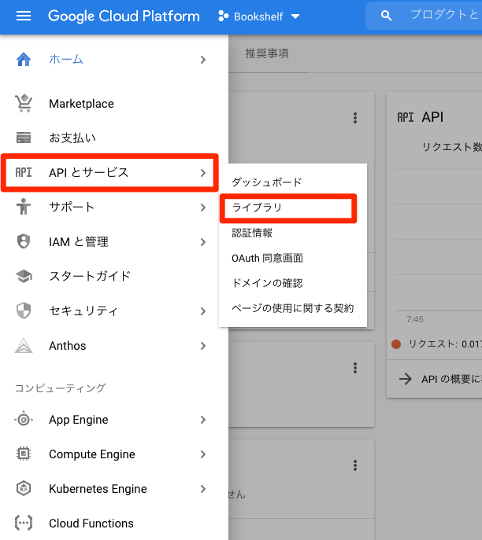Viewport: 482px width, 540px height.
Task: Click the Bookshelf project dots icon
Action: pos(223,16)
